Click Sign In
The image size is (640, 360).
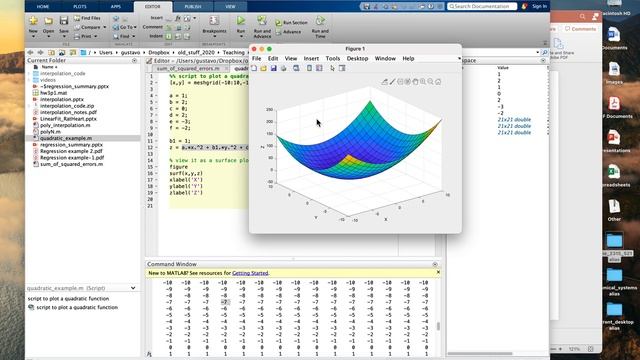(x=539, y=7)
